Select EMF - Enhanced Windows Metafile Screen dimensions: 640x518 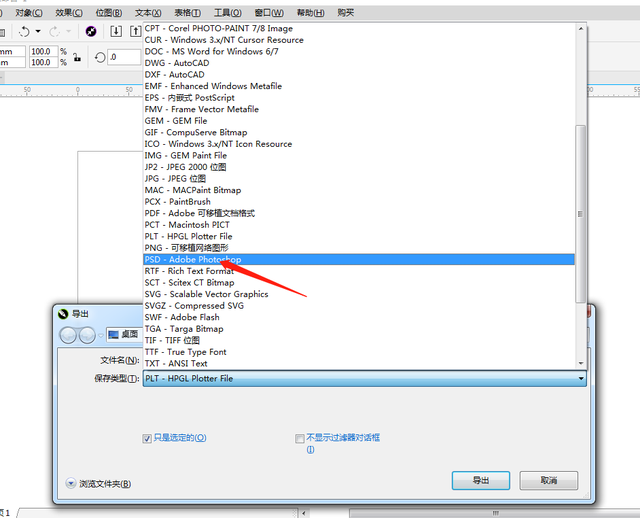pyautogui.click(x=359, y=86)
